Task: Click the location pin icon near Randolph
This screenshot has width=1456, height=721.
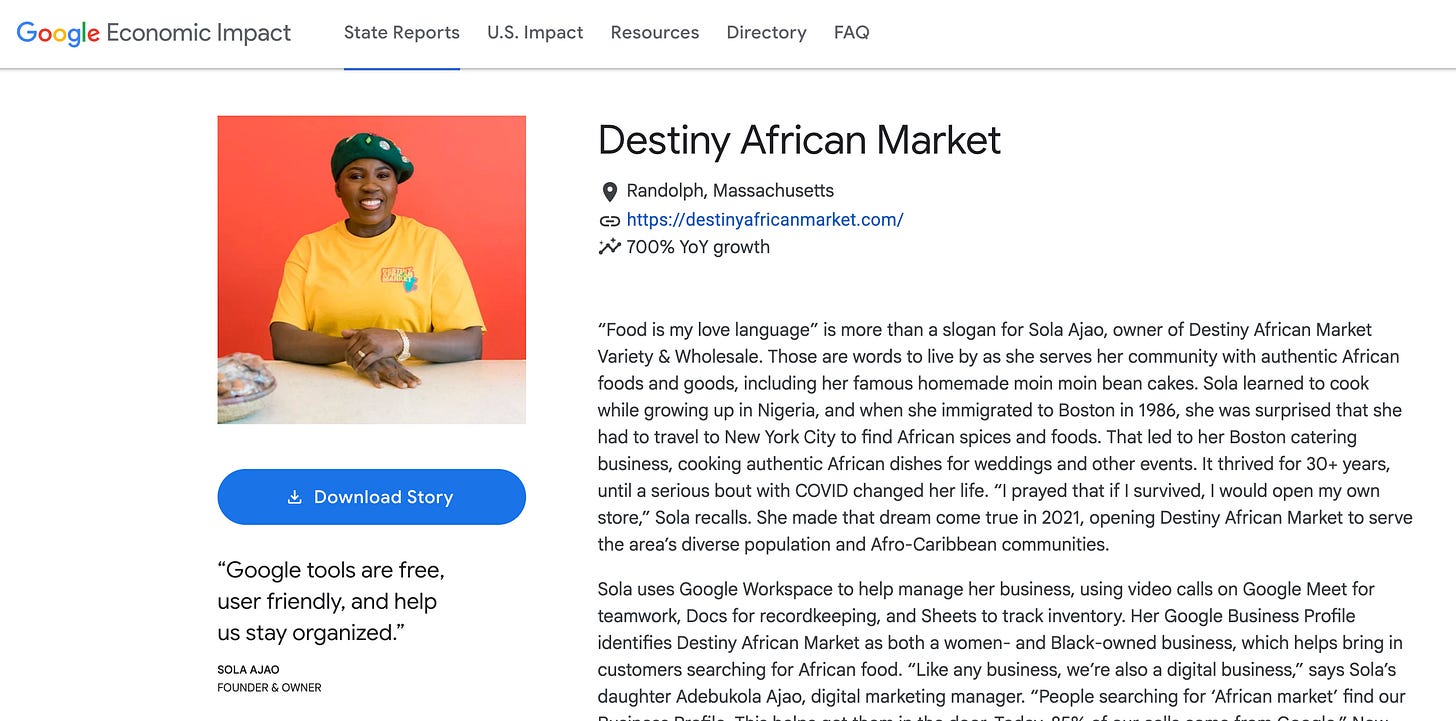Action: [x=609, y=191]
